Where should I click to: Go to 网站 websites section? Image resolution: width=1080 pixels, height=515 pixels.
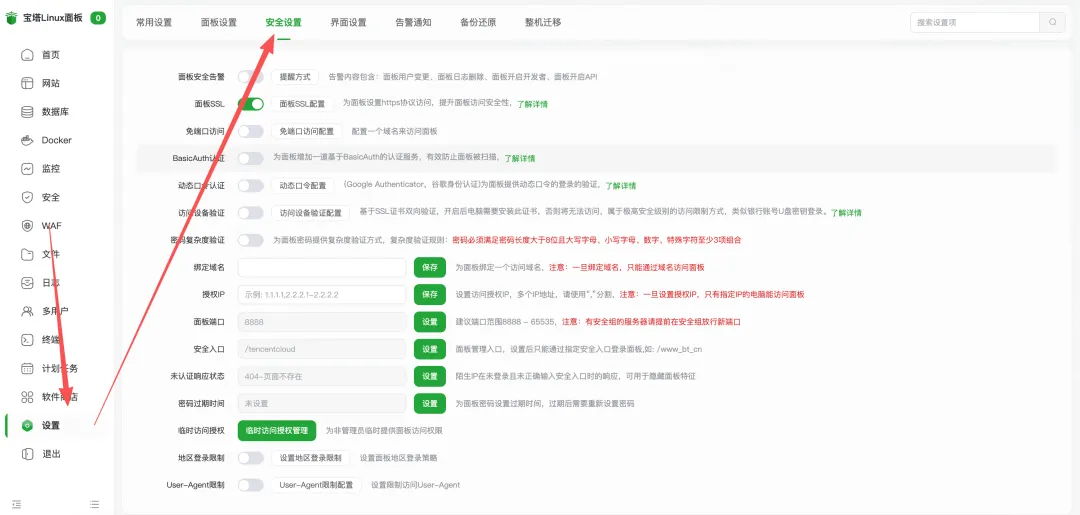coord(50,83)
